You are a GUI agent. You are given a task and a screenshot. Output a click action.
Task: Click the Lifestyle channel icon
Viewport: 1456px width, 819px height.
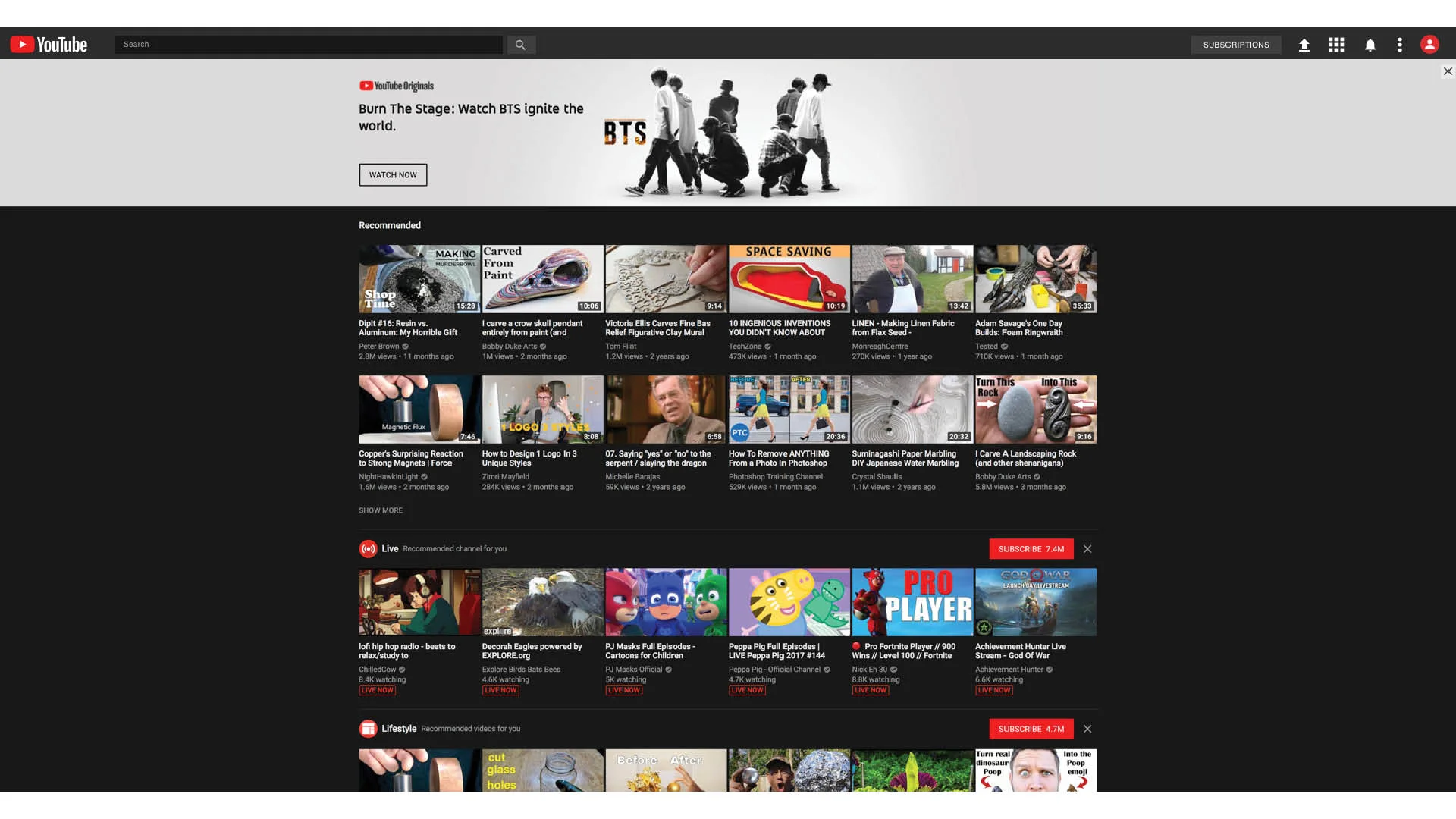tap(368, 729)
